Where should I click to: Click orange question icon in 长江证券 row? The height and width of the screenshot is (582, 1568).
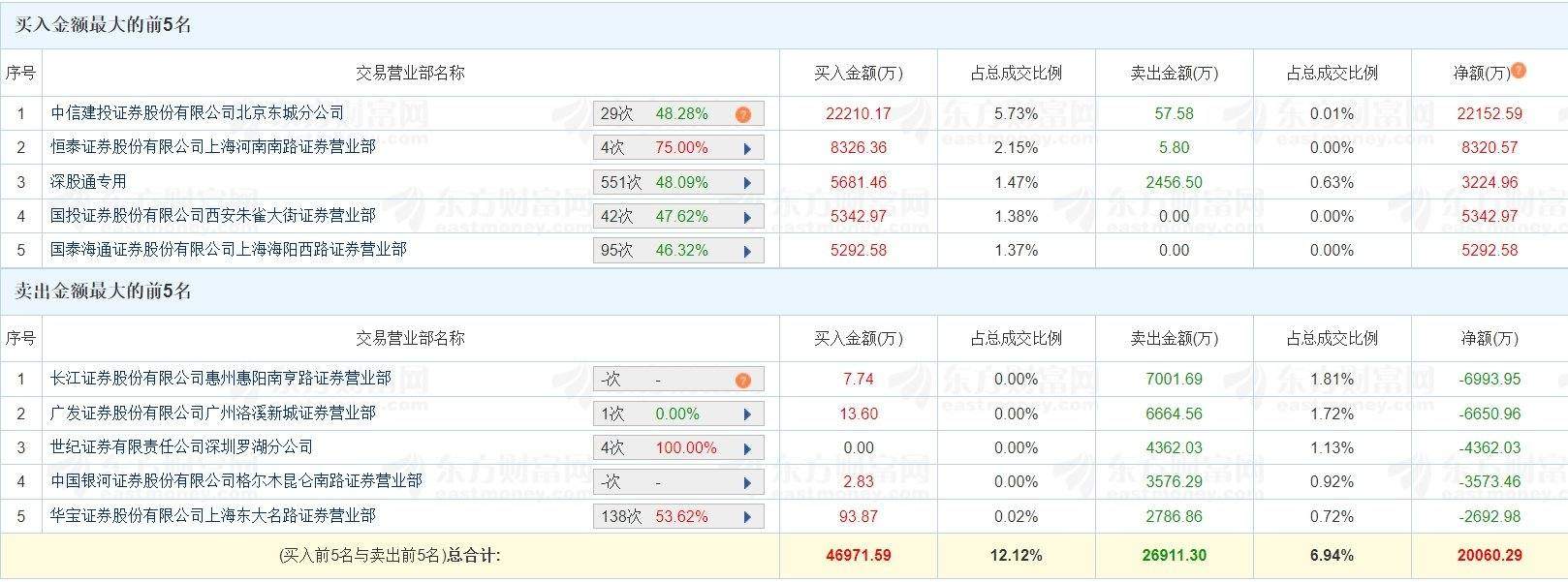pyautogui.click(x=743, y=380)
